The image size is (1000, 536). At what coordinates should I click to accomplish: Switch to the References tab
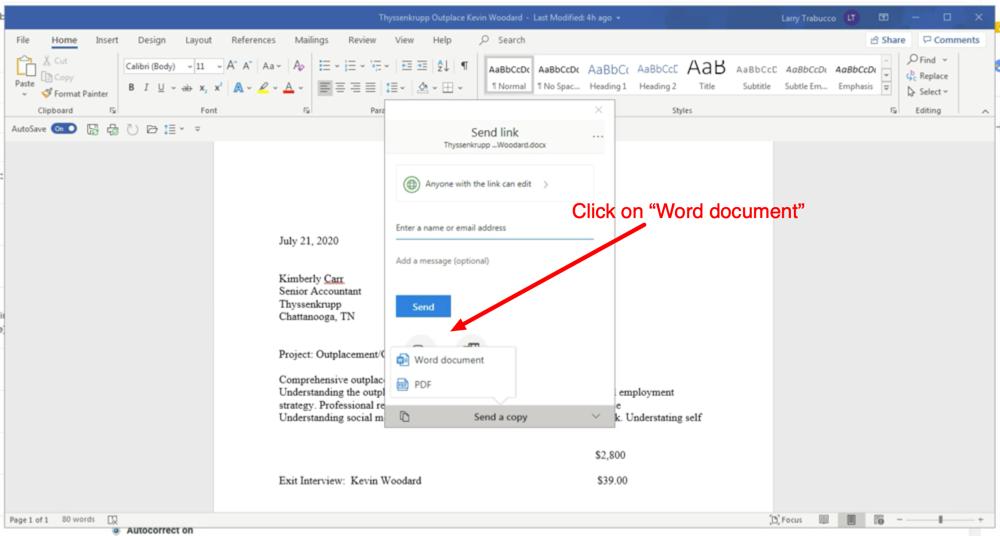(x=253, y=40)
